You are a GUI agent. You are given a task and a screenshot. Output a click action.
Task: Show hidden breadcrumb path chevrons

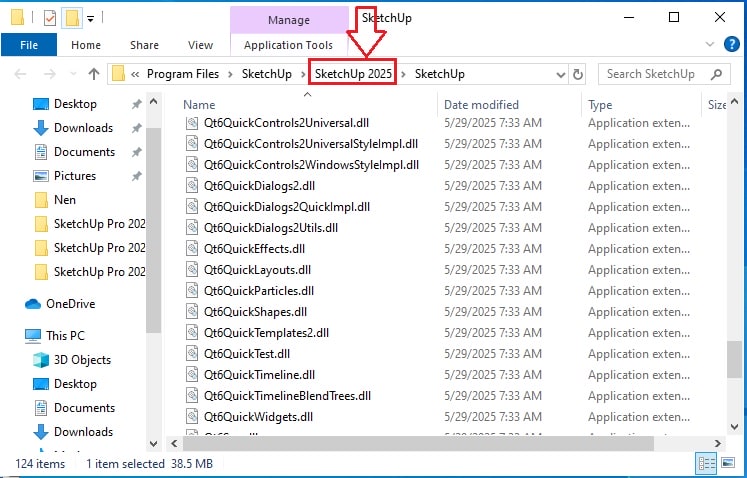pos(135,74)
